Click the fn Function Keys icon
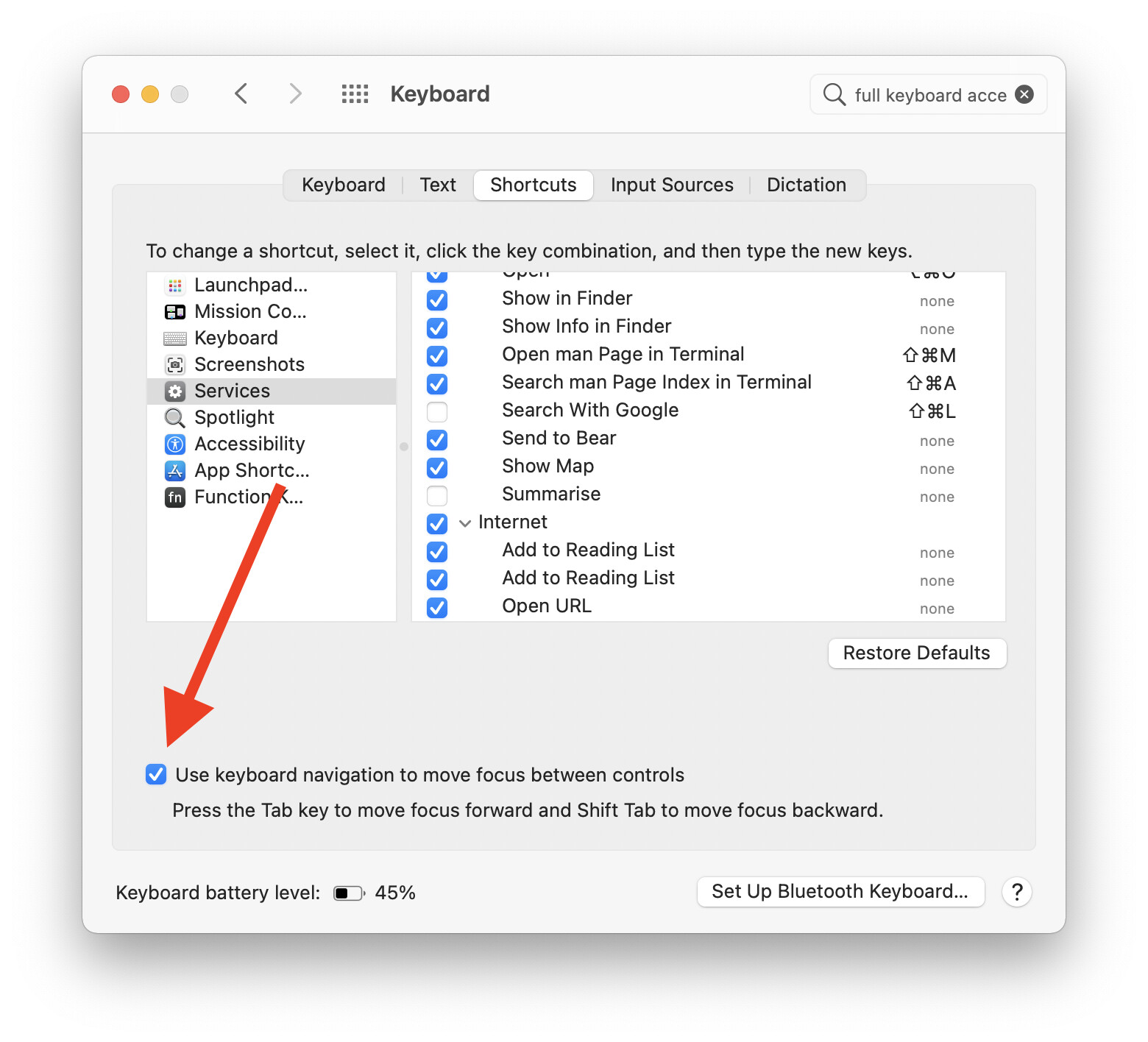 point(175,497)
